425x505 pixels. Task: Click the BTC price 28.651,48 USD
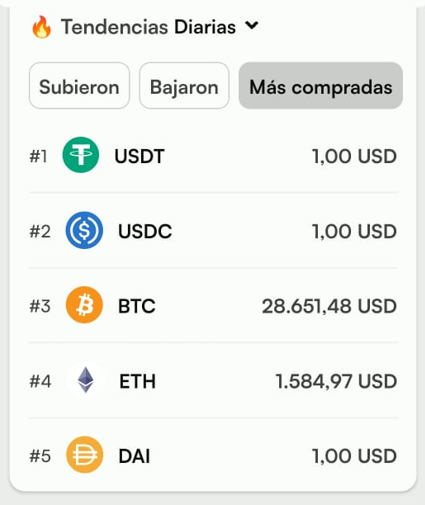[x=329, y=306]
